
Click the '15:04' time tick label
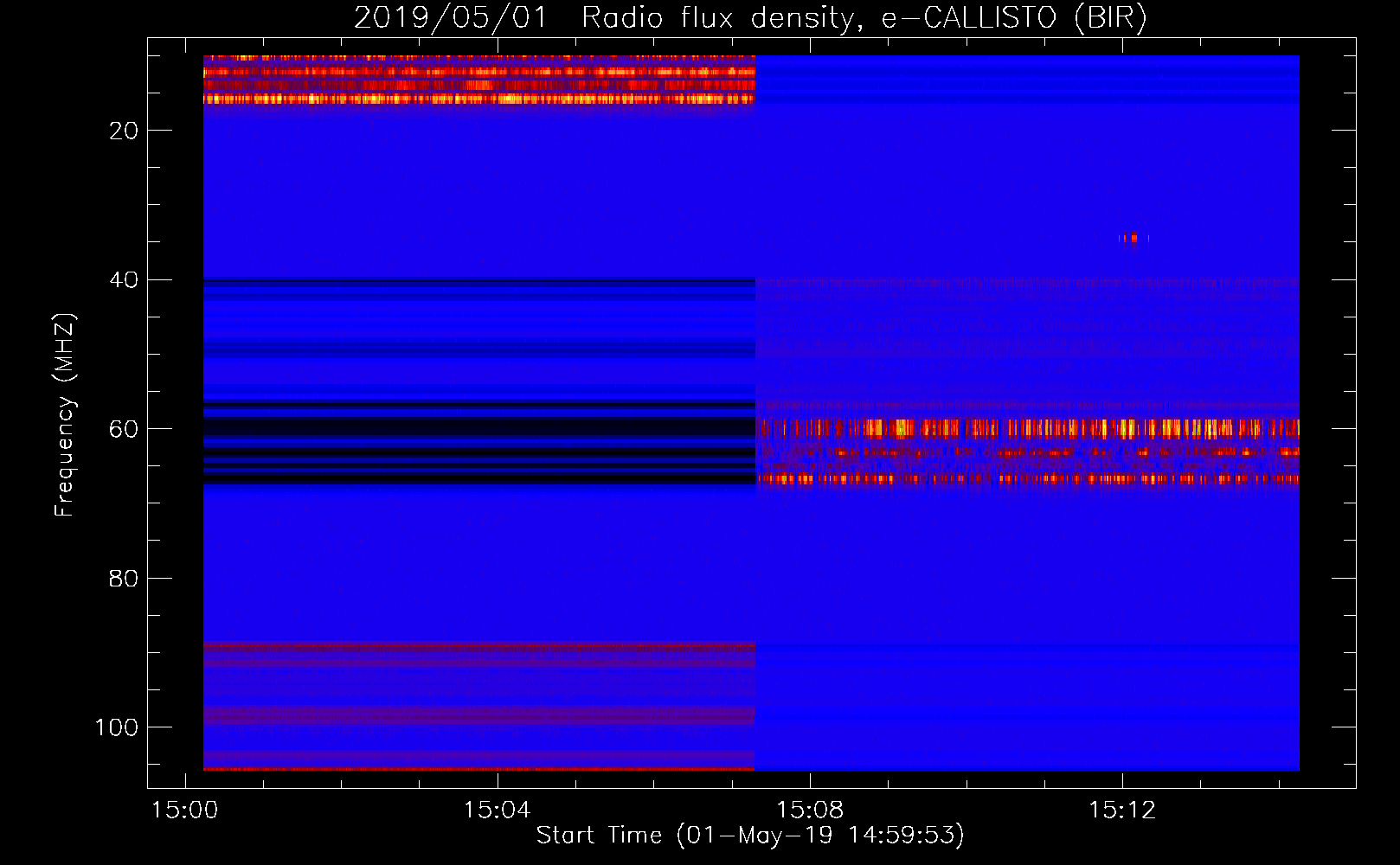(x=497, y=810)
